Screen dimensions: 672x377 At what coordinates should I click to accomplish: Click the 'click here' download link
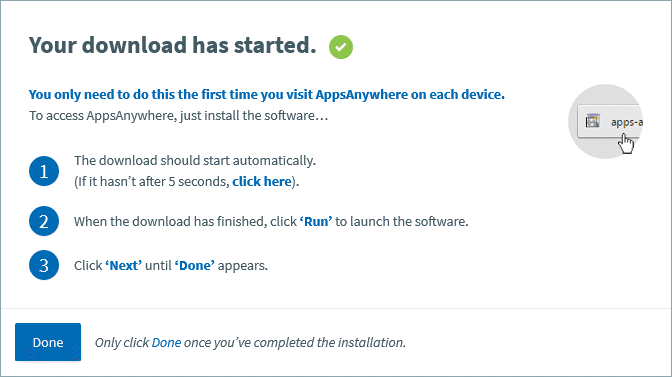tap(262, 181)
